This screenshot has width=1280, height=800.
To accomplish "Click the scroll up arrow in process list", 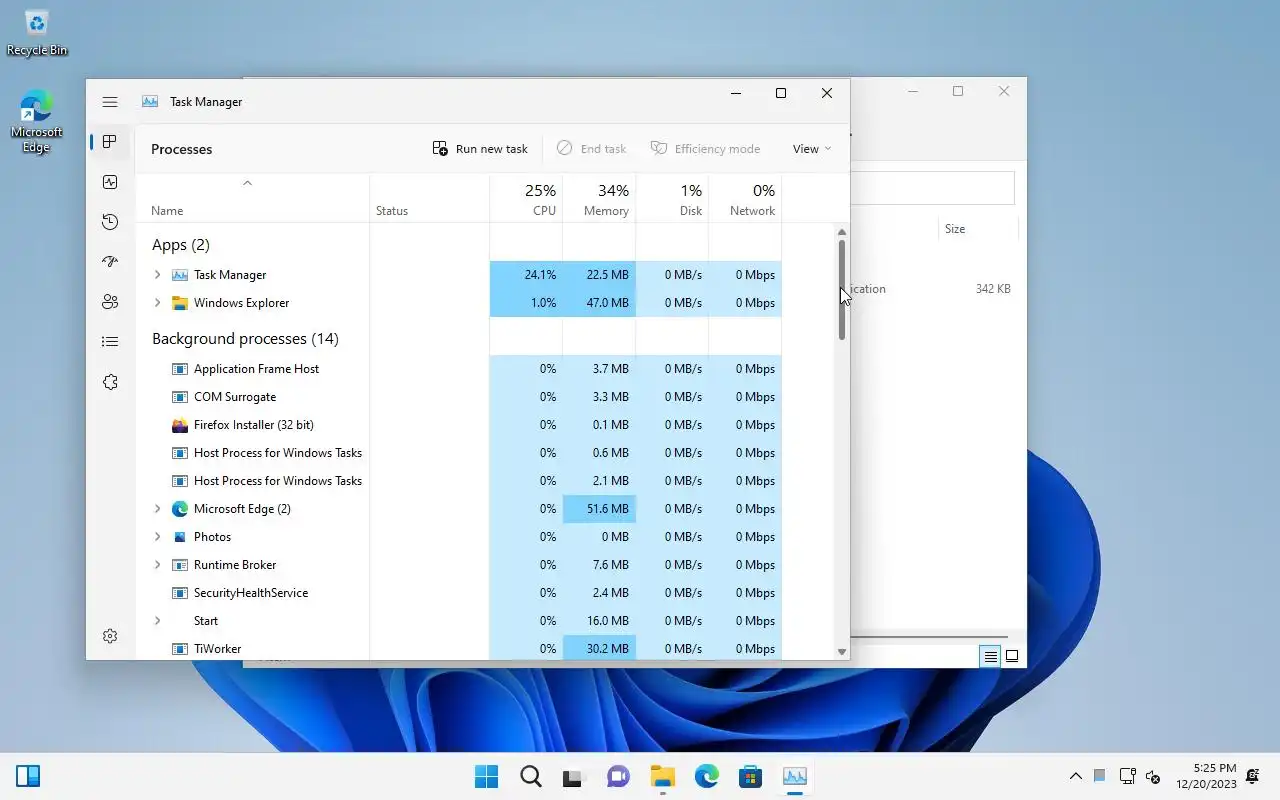I will [842, 232].
